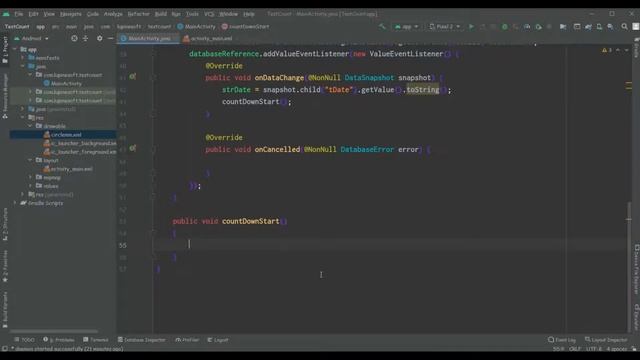Open the TODO tool window

tap(24, 340)
